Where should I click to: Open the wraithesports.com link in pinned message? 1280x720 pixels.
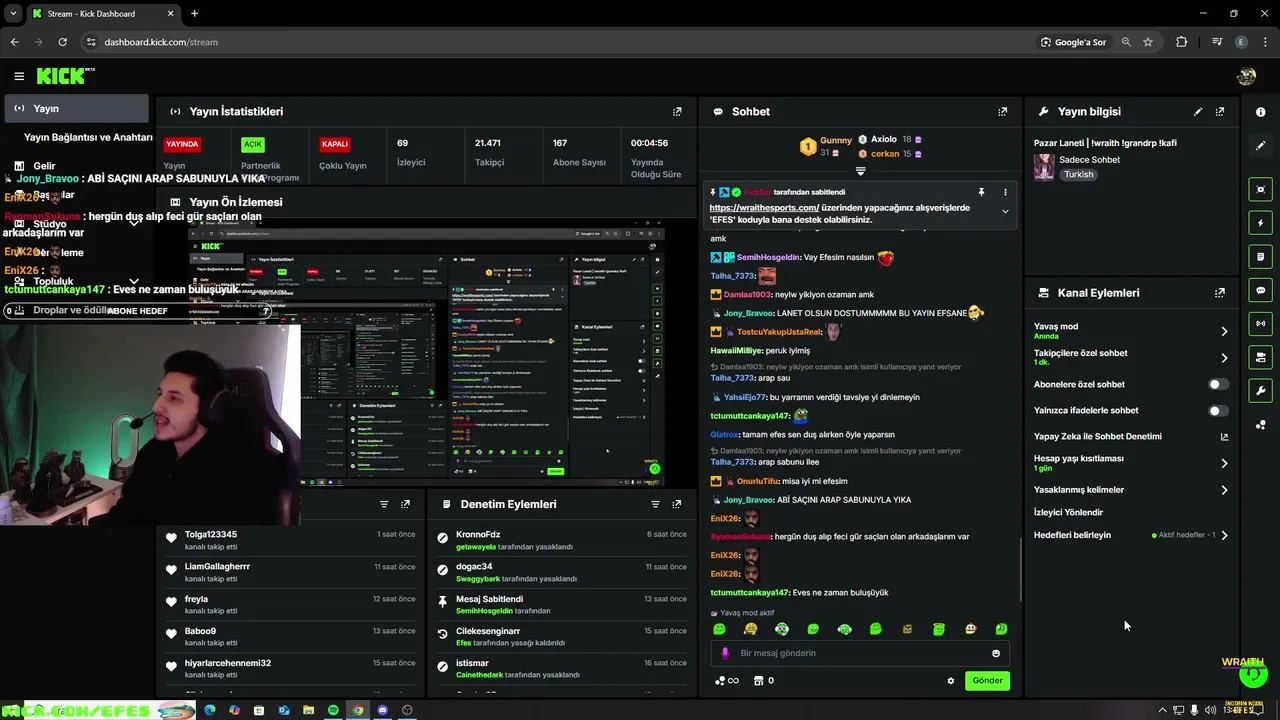coord(764,208)
